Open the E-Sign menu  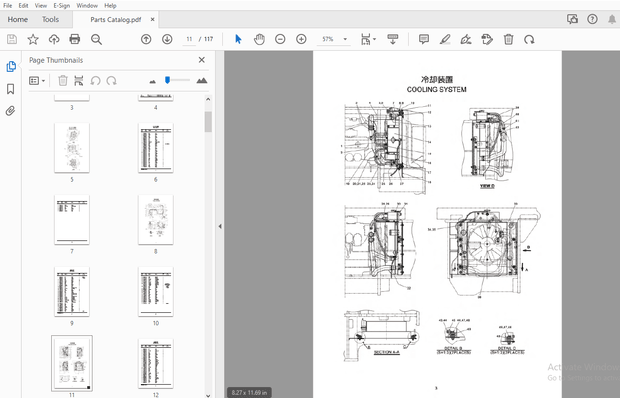pos(62,6)
